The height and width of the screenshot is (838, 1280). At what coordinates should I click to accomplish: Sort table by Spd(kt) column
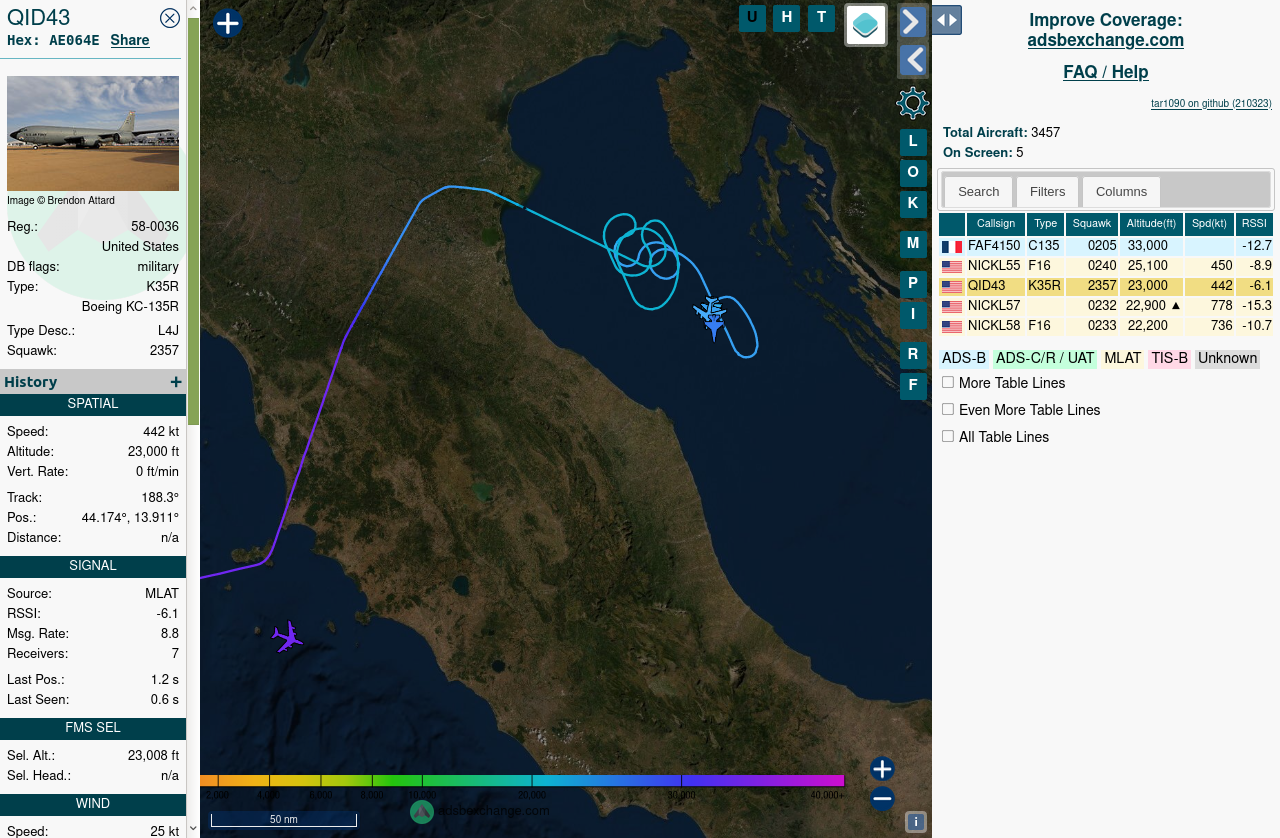[x=1209, y=224]
